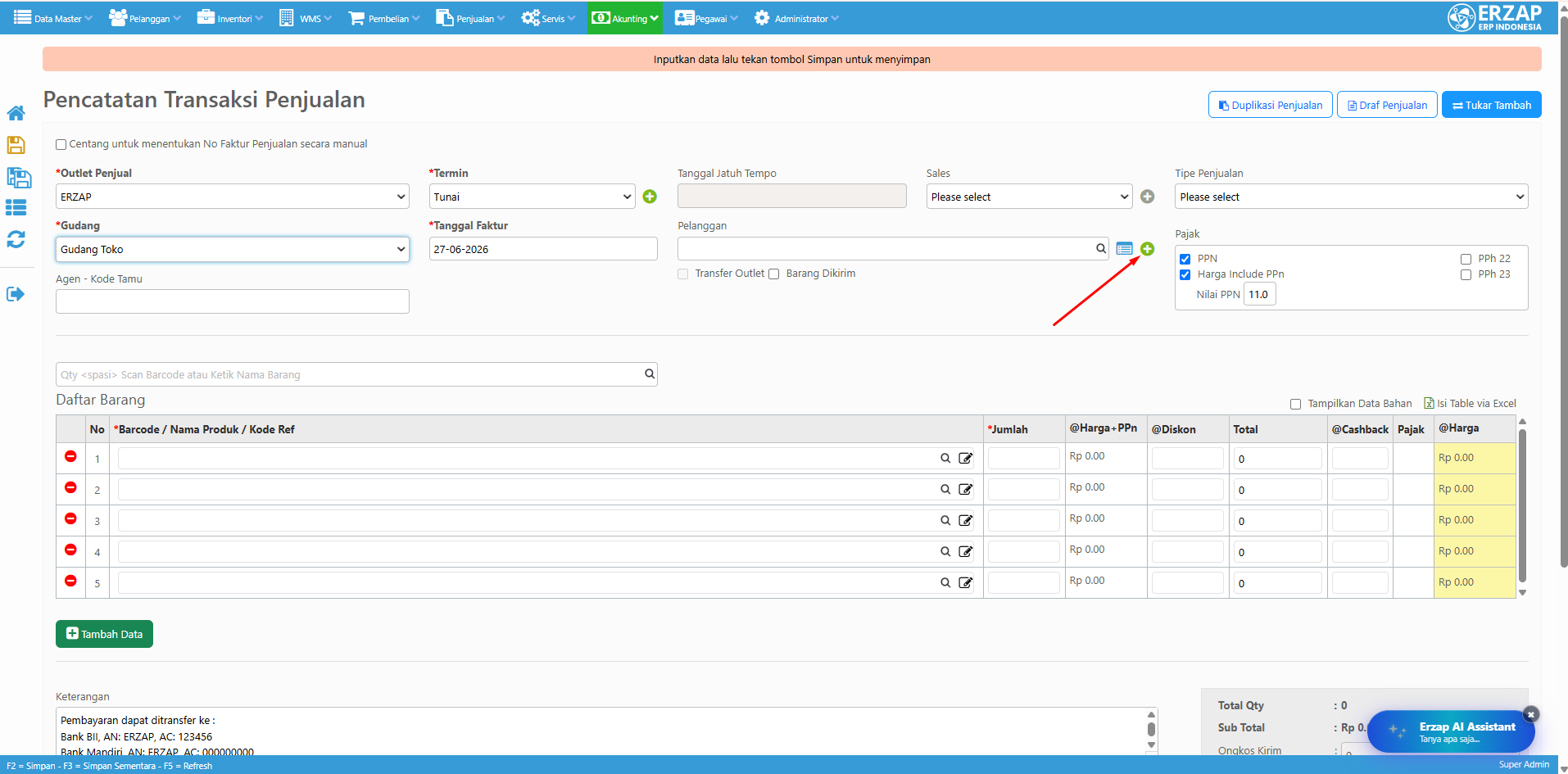Tick manual No Faktur Penjualan checkbox
This screenshot has width=1568, height=774.
(x=61, y=145)
